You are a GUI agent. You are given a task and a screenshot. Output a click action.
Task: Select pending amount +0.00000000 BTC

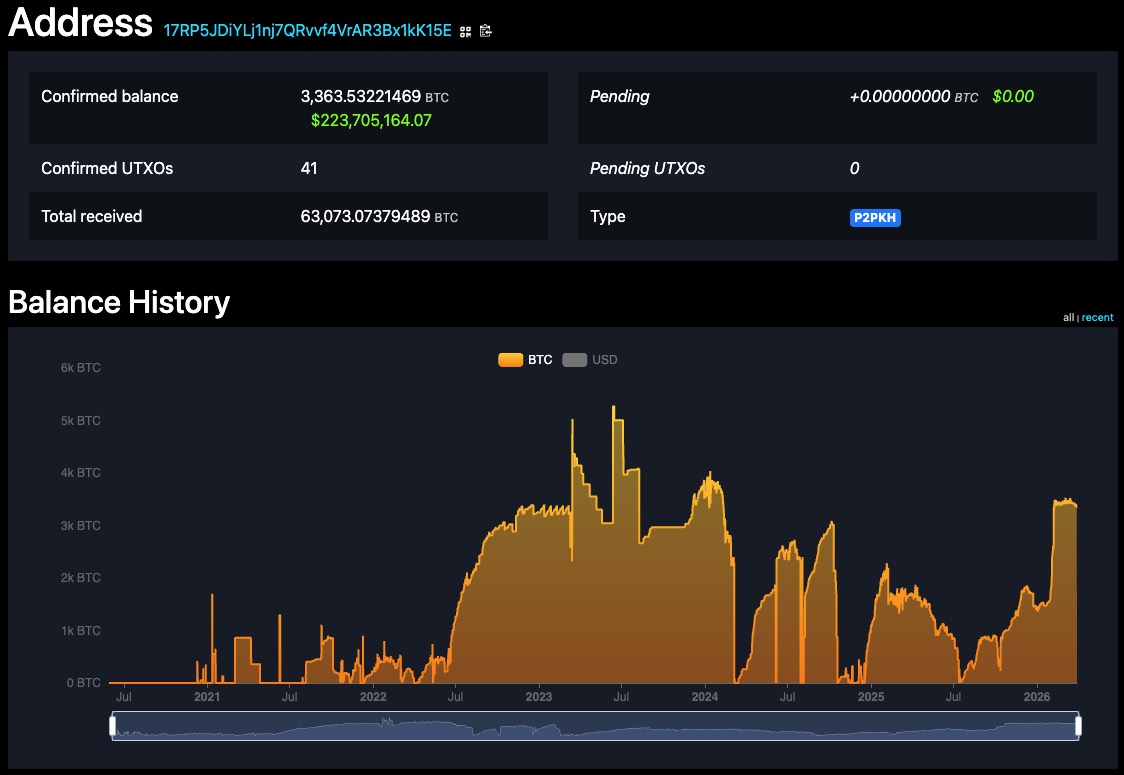point(914,97)
